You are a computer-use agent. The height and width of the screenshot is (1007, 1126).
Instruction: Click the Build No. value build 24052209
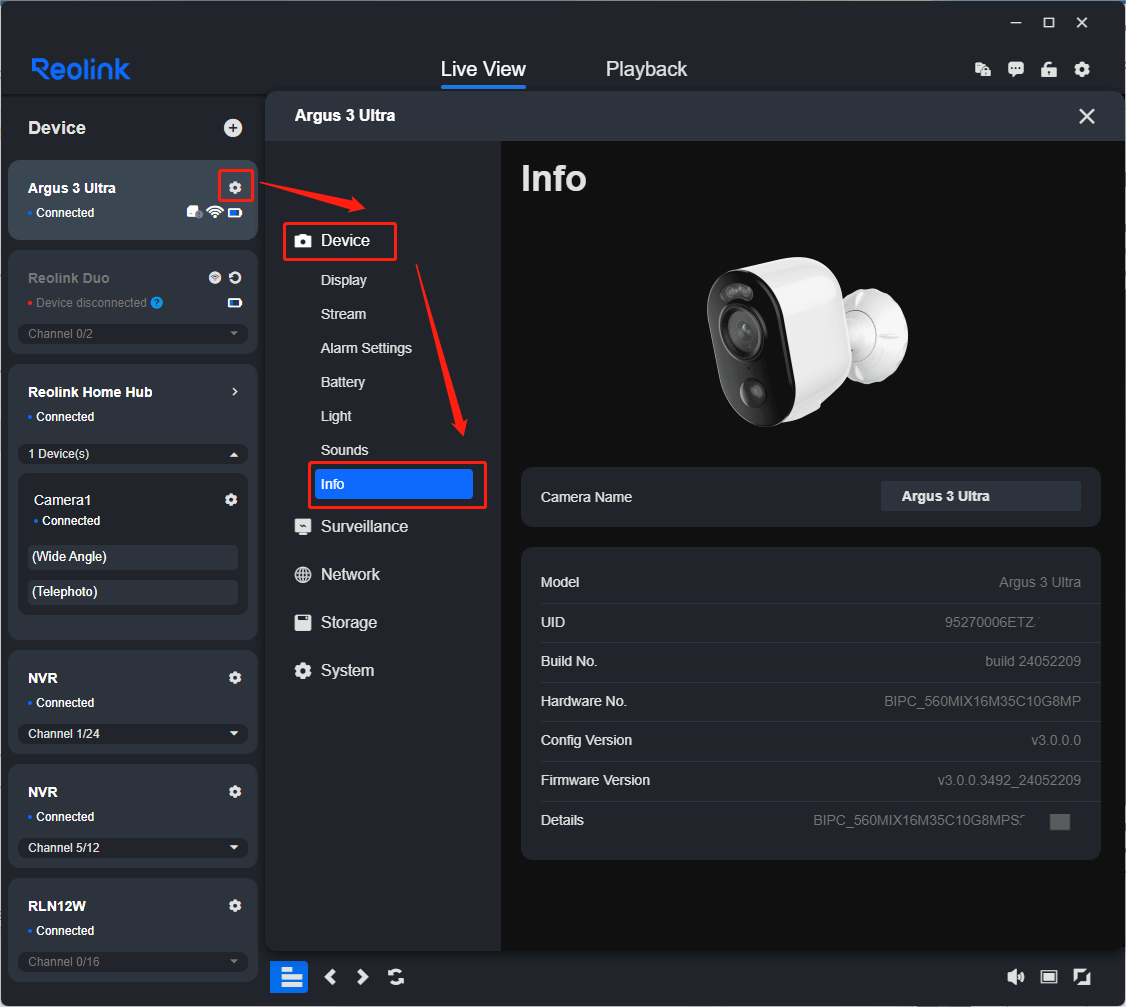(x=1033, y=662)
